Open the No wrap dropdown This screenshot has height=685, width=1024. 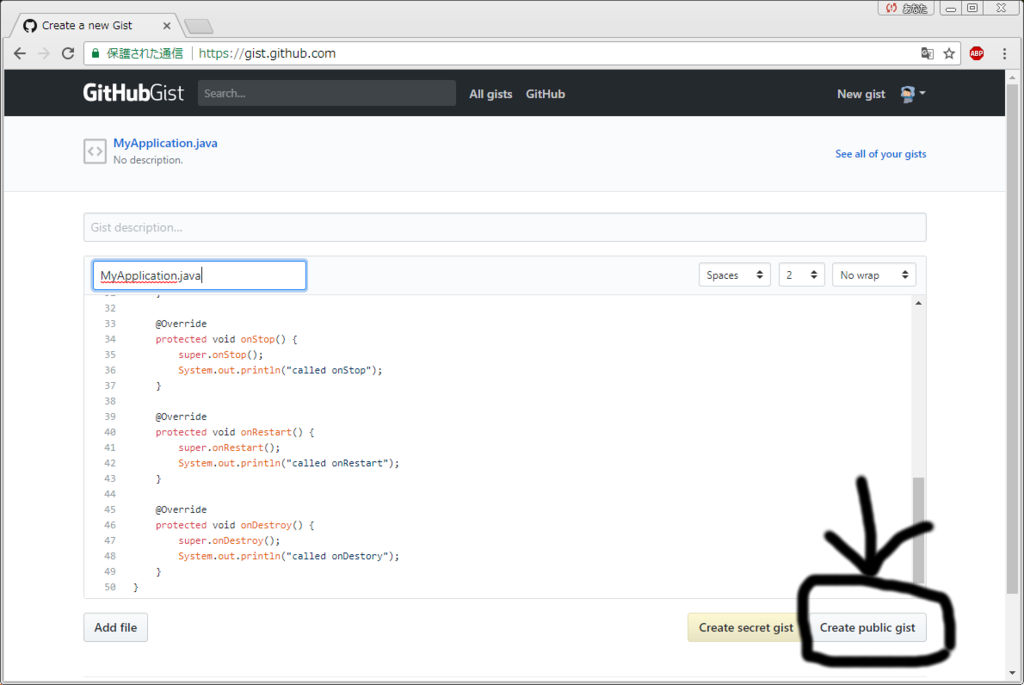tap(874, 275)
